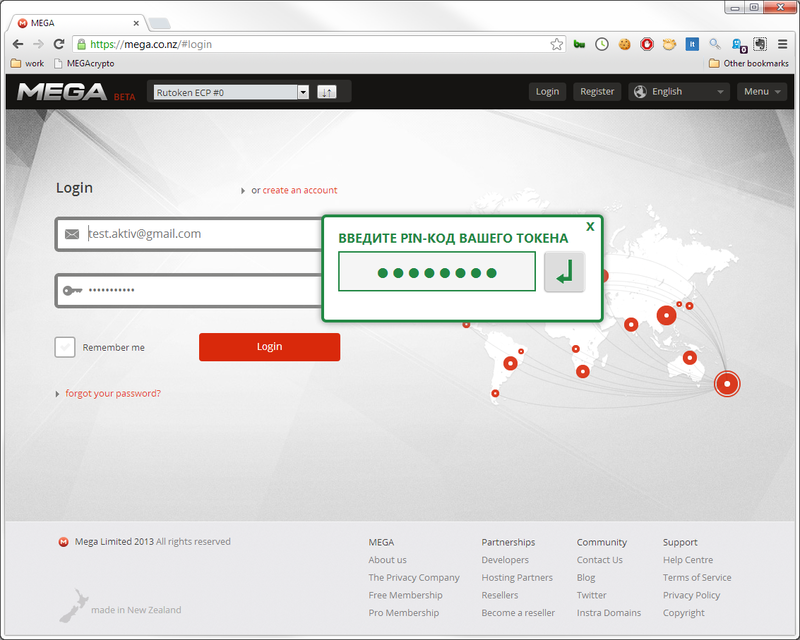Click the envelope icon in email field

tap(72, 234)
